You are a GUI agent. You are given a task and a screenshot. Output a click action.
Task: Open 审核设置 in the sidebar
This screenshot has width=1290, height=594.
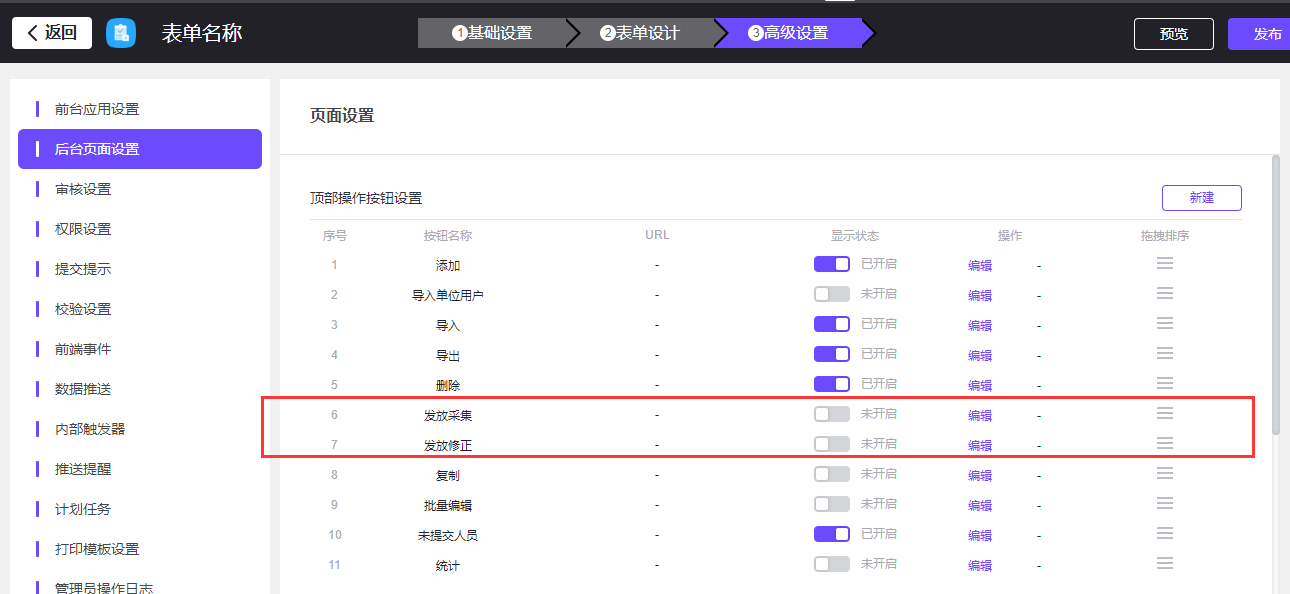tap(140, 189)
